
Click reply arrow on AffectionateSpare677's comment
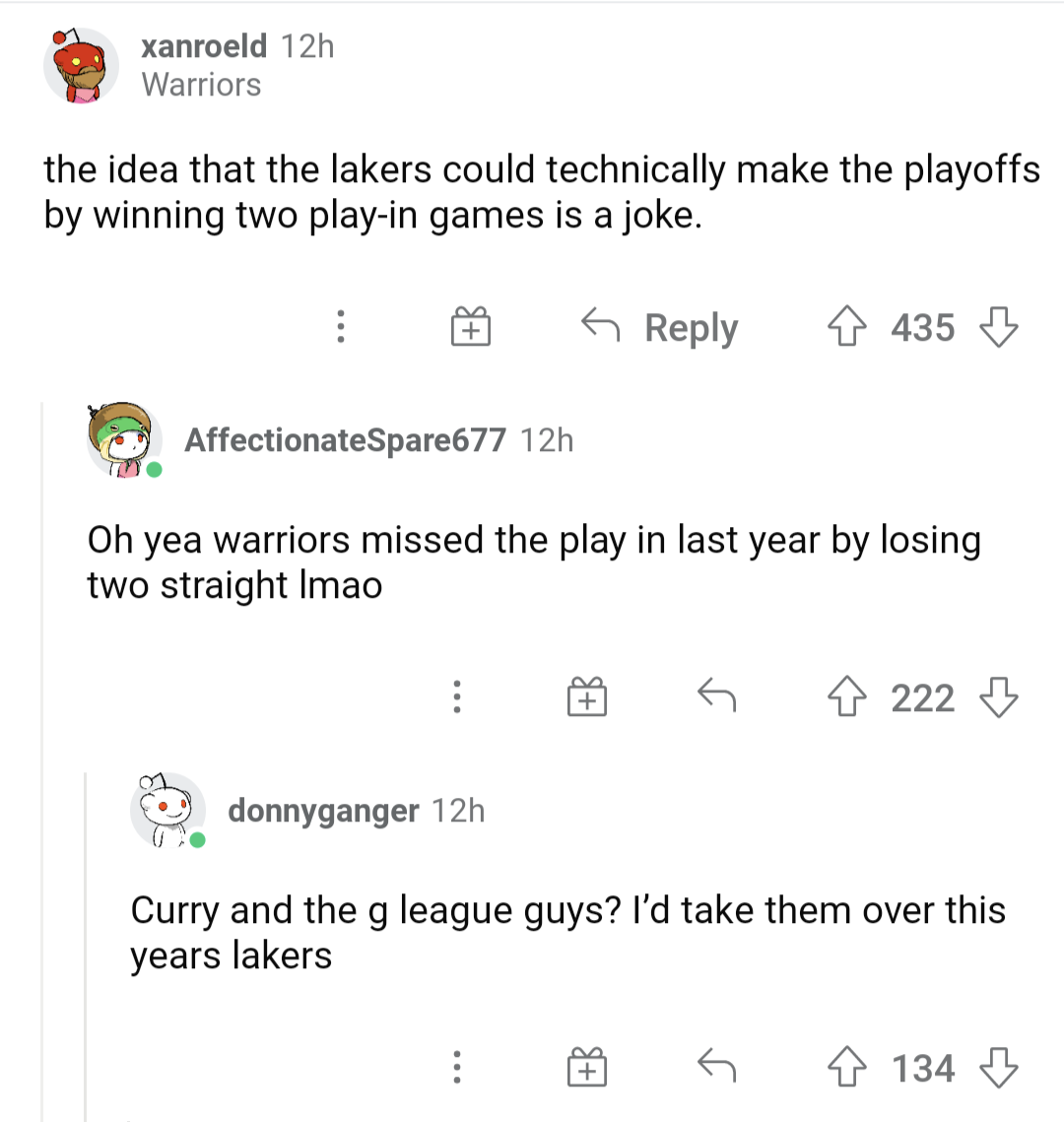pos(716,698)
